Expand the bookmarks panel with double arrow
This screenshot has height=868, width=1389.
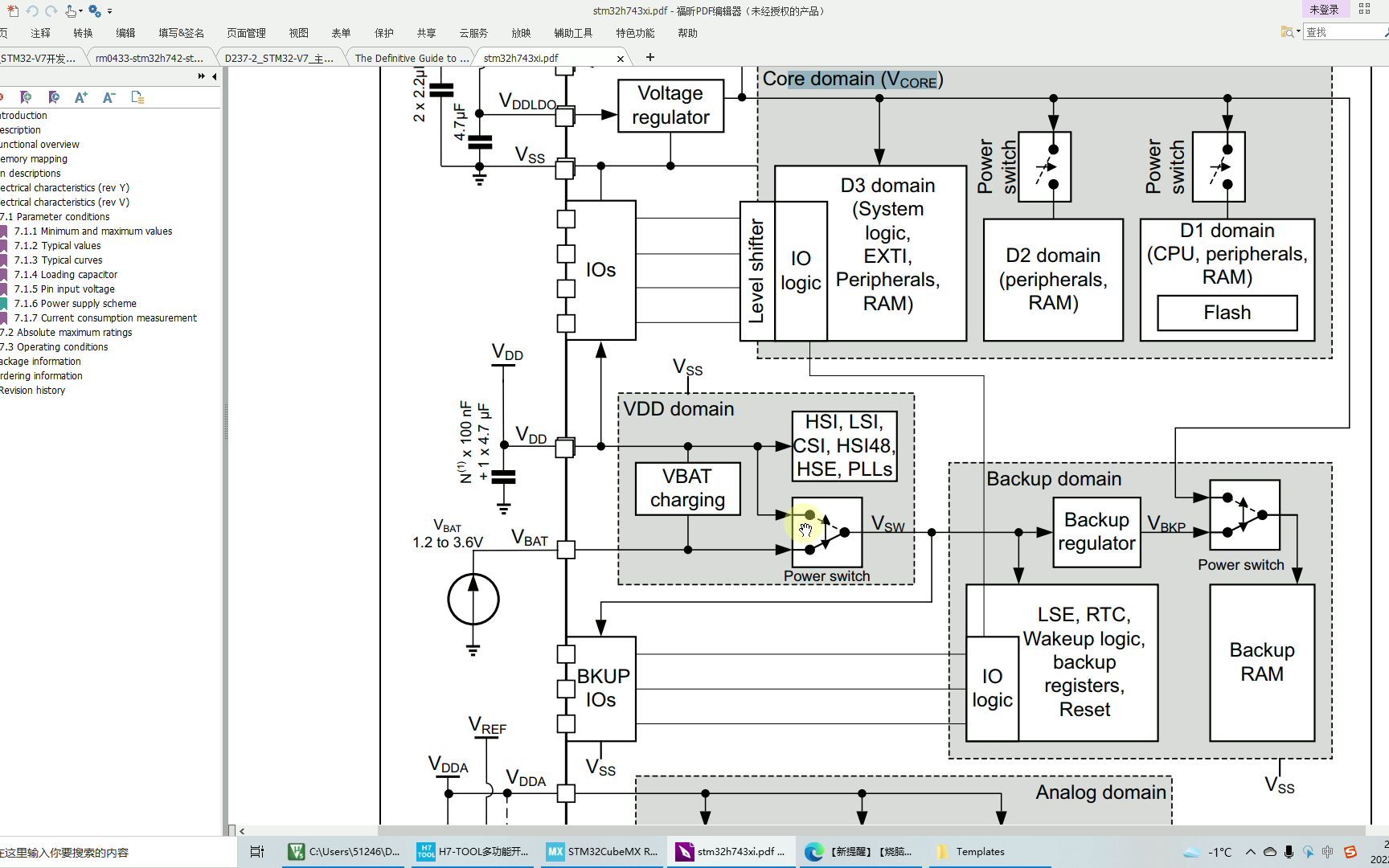coord(201,76)
